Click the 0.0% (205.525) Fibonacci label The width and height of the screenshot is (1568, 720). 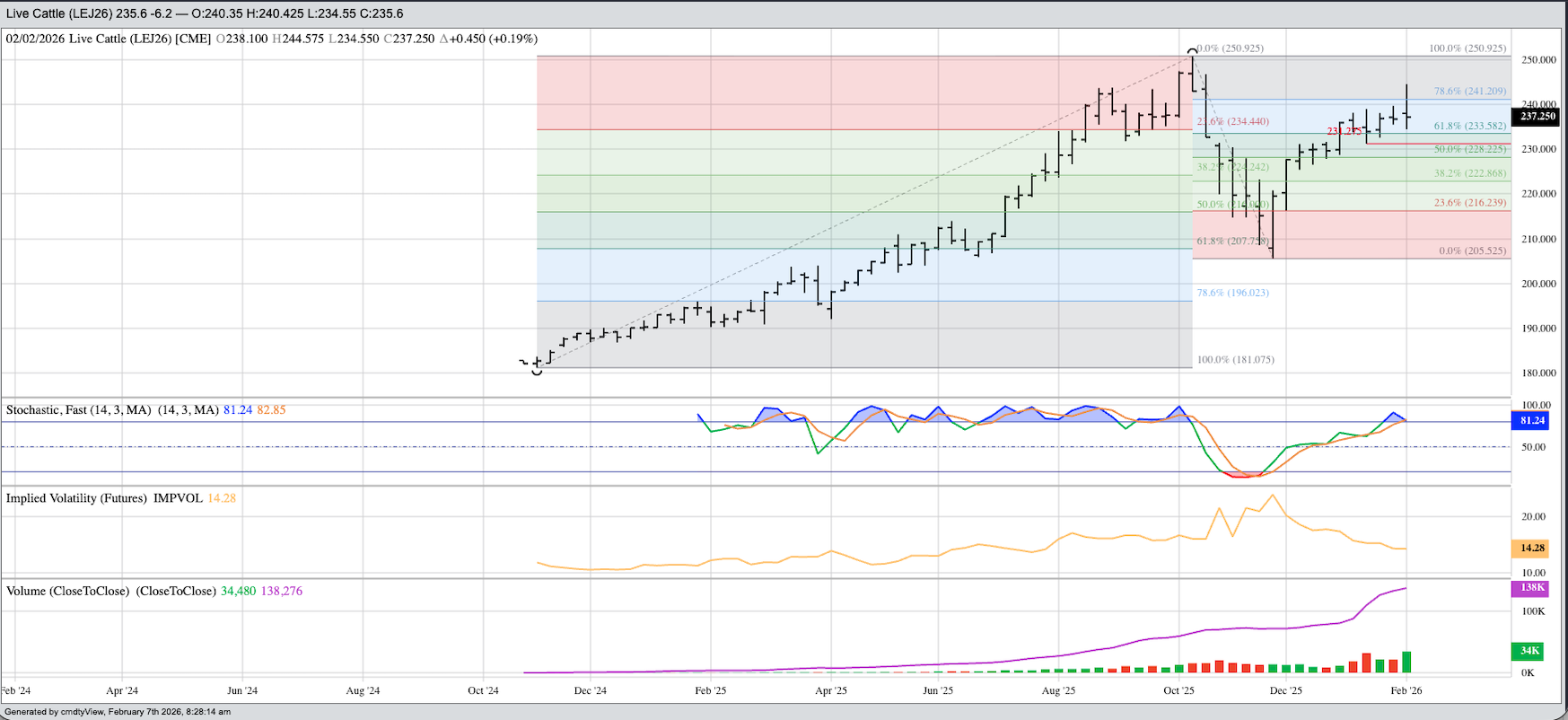[x=1472, y=251]
